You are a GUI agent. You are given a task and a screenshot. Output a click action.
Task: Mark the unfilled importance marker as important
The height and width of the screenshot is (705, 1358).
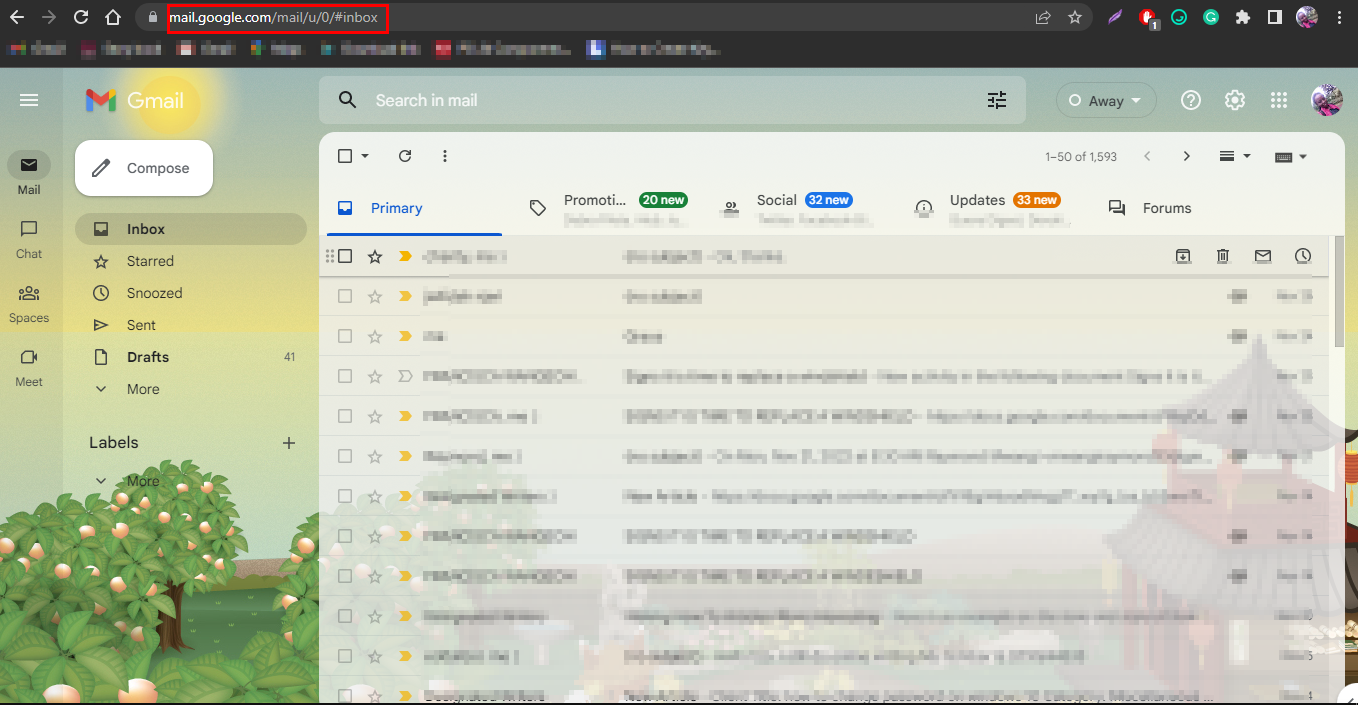point(405,376)
